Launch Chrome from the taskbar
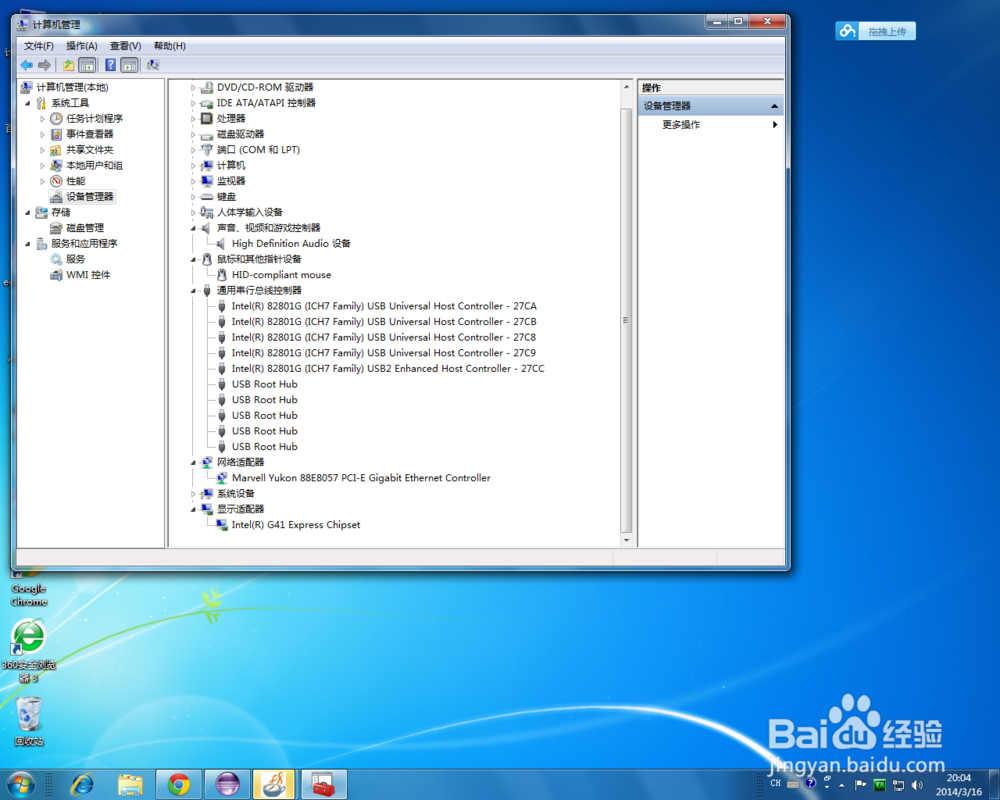The image size is (1000, 800). [178, 784]
